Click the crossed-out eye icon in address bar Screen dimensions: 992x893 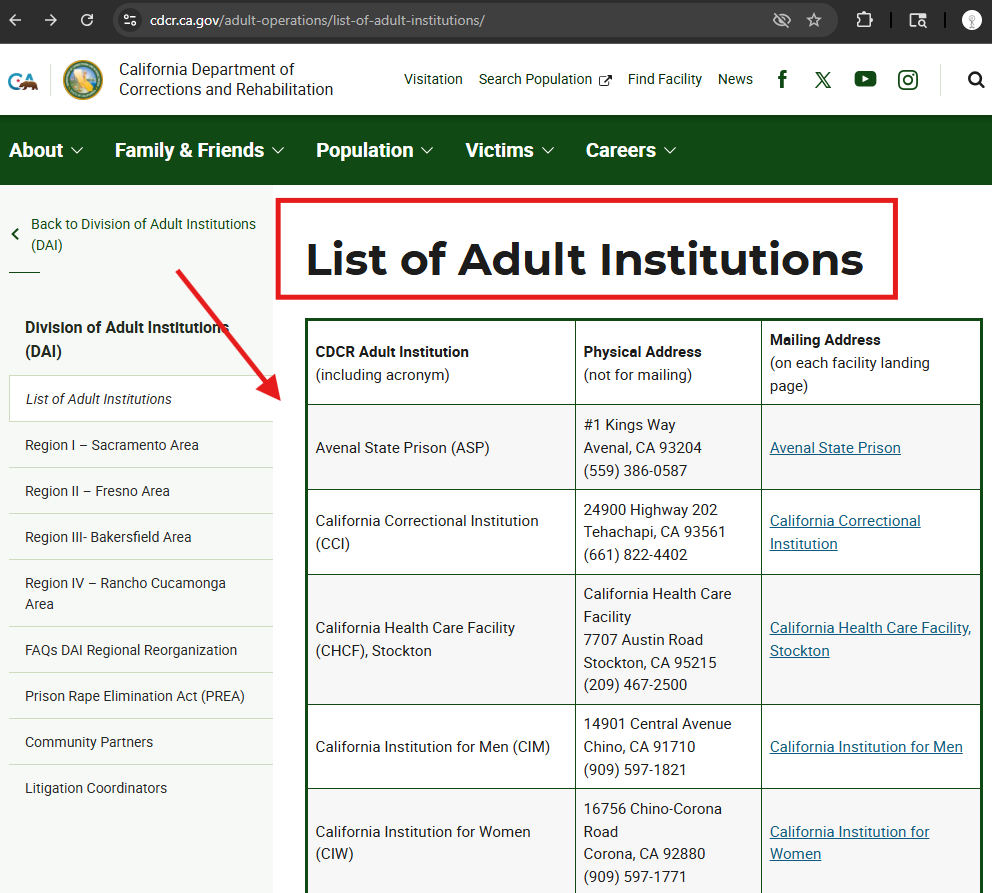tap(782, 20)
